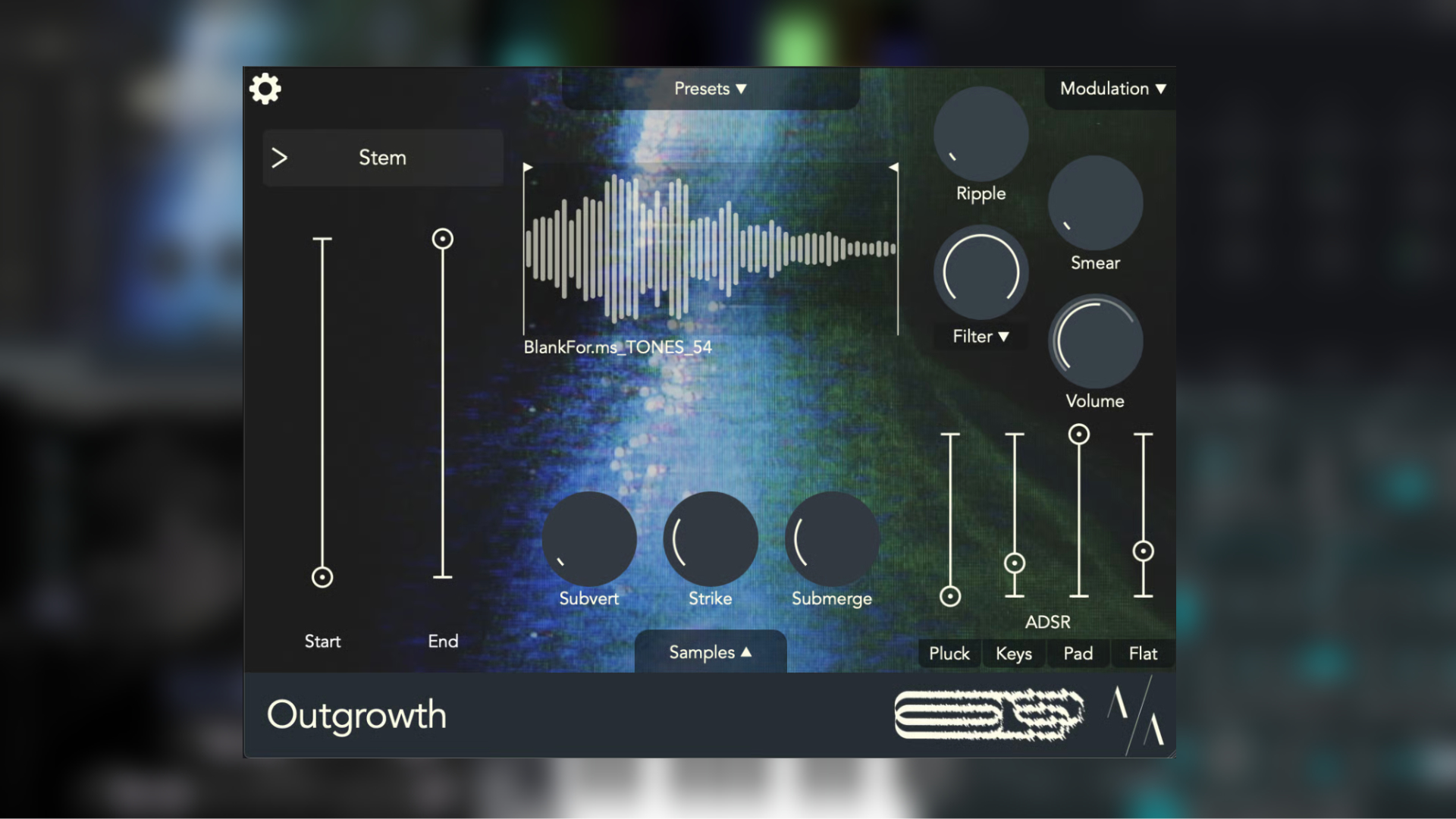Screen dimensions: 1456x819
Task: Click the Stem next arrow button
Action: [279, 158]
